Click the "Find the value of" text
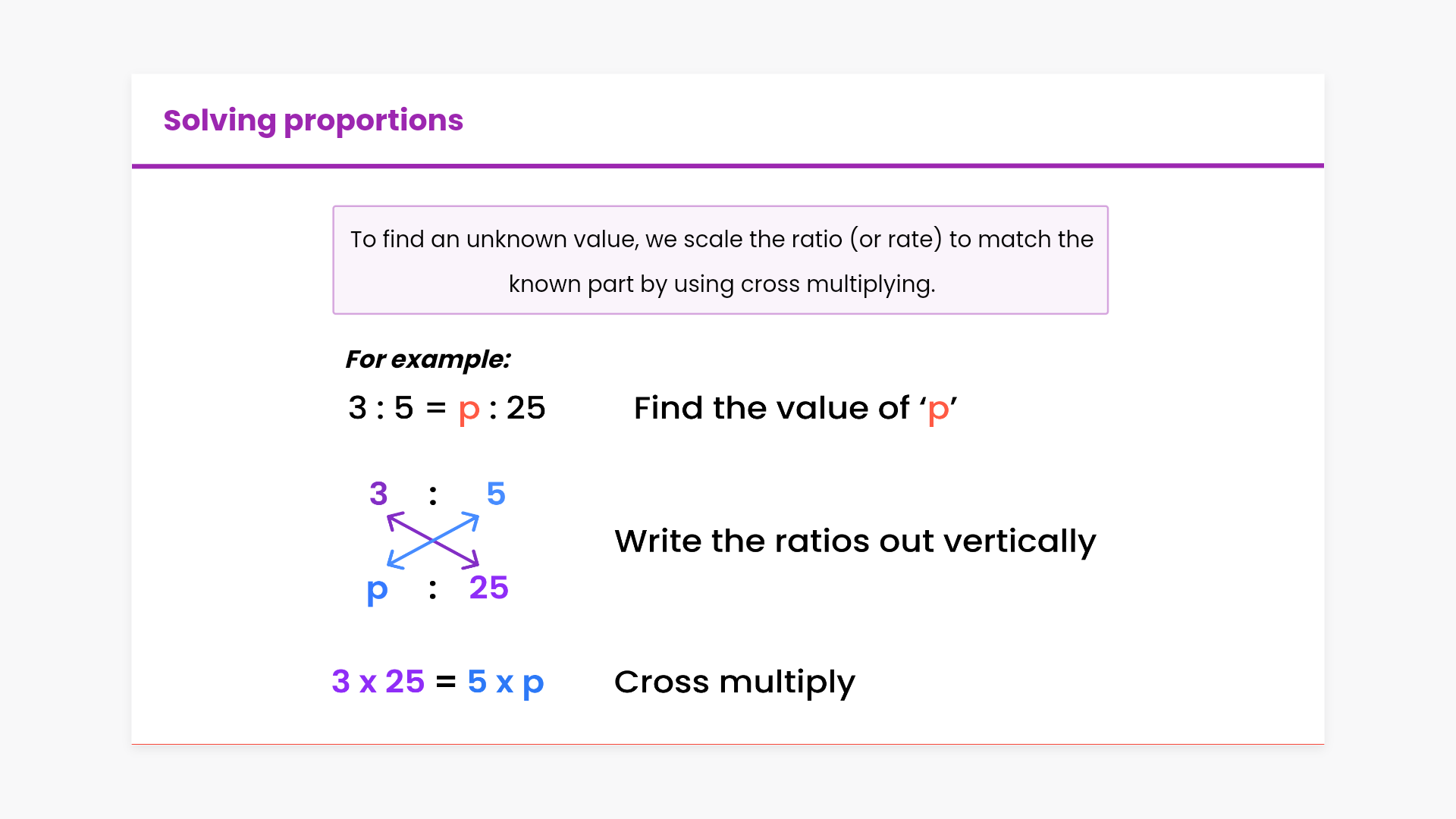This screenshot has width=1456, height=819. (x=771, y=408)
